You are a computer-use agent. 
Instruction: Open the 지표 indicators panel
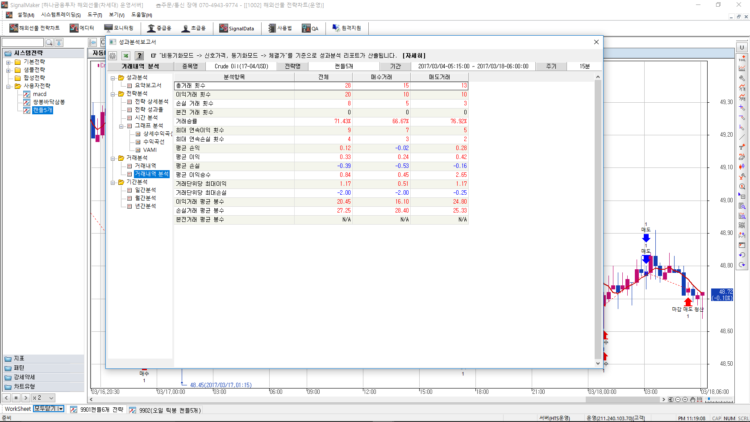point(20,358)
